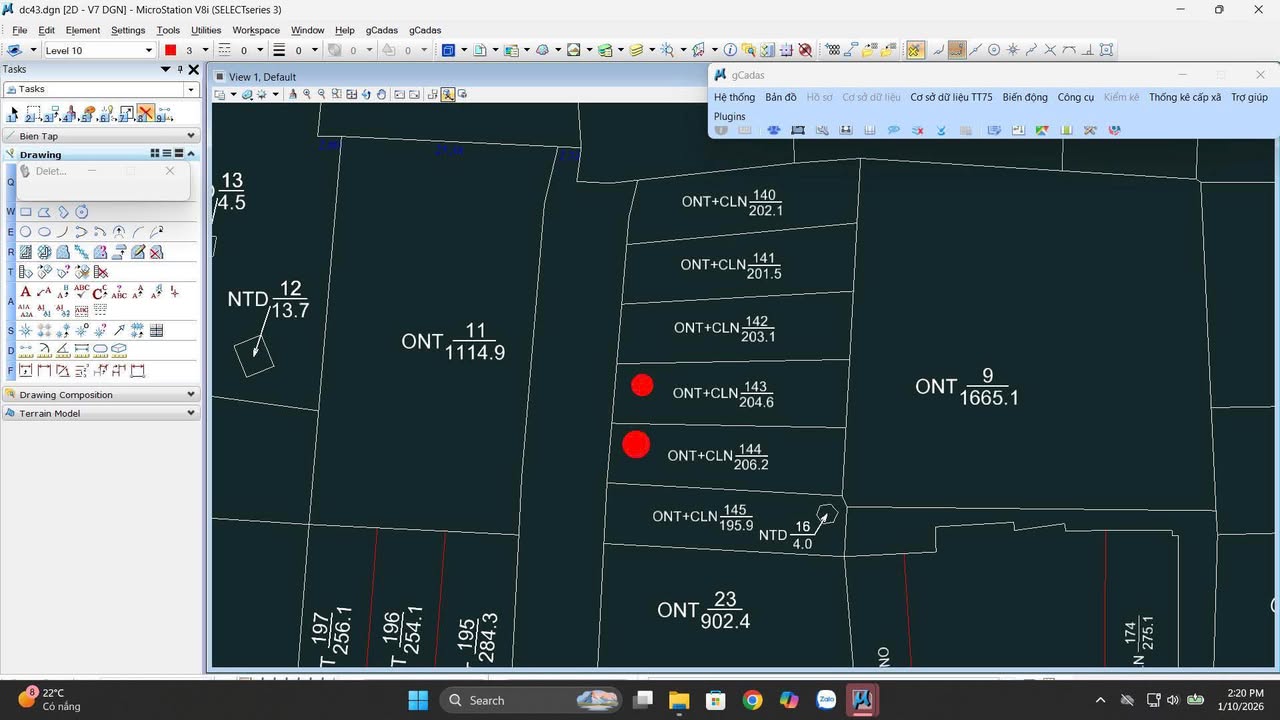Click the Fit View icon
This screenshot has height=720, width=1280.
(x=352, y=95)
